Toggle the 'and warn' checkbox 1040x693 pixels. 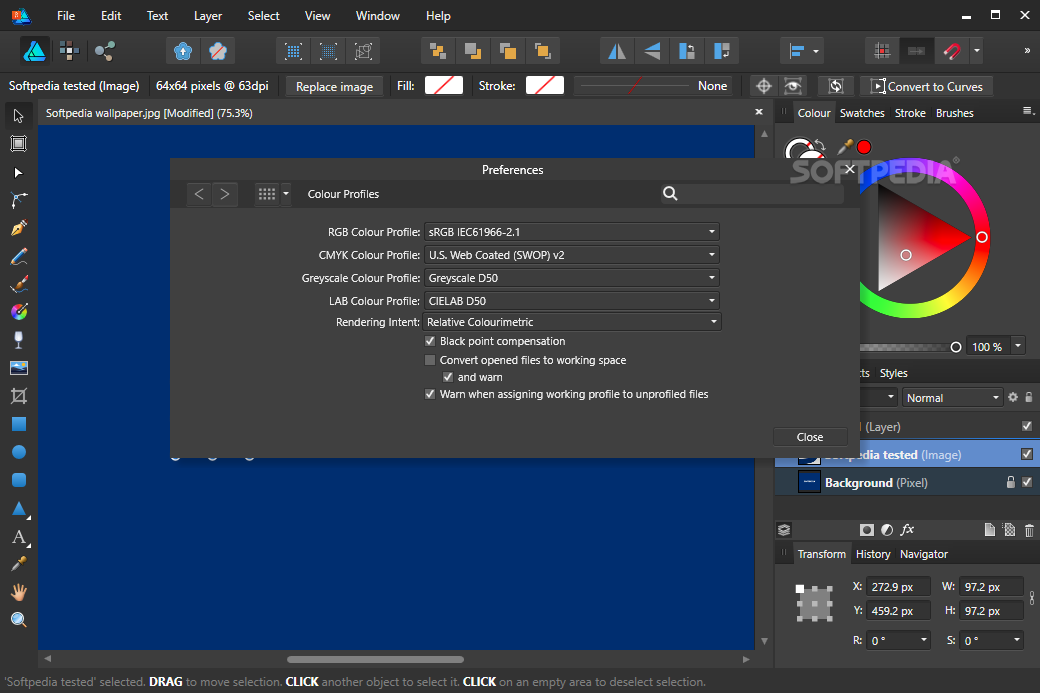point(448,377)
